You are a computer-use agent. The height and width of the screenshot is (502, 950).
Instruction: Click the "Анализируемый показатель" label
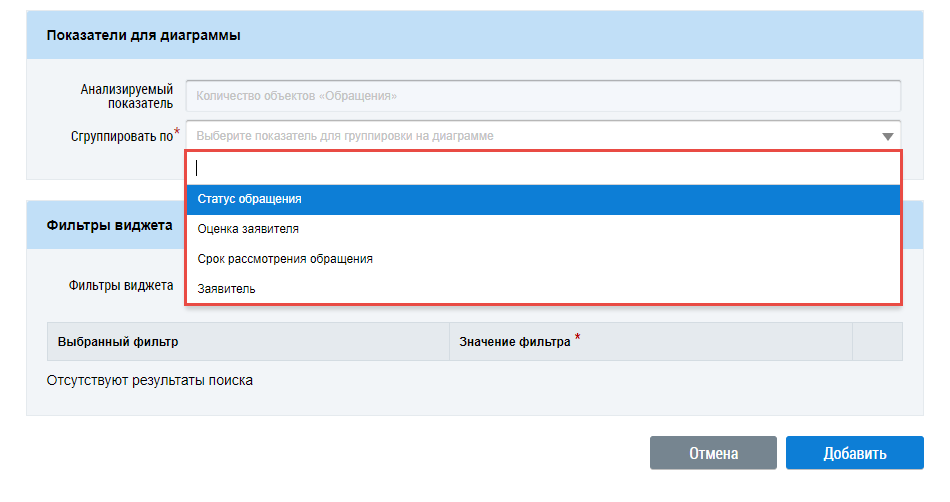(127, 96)
